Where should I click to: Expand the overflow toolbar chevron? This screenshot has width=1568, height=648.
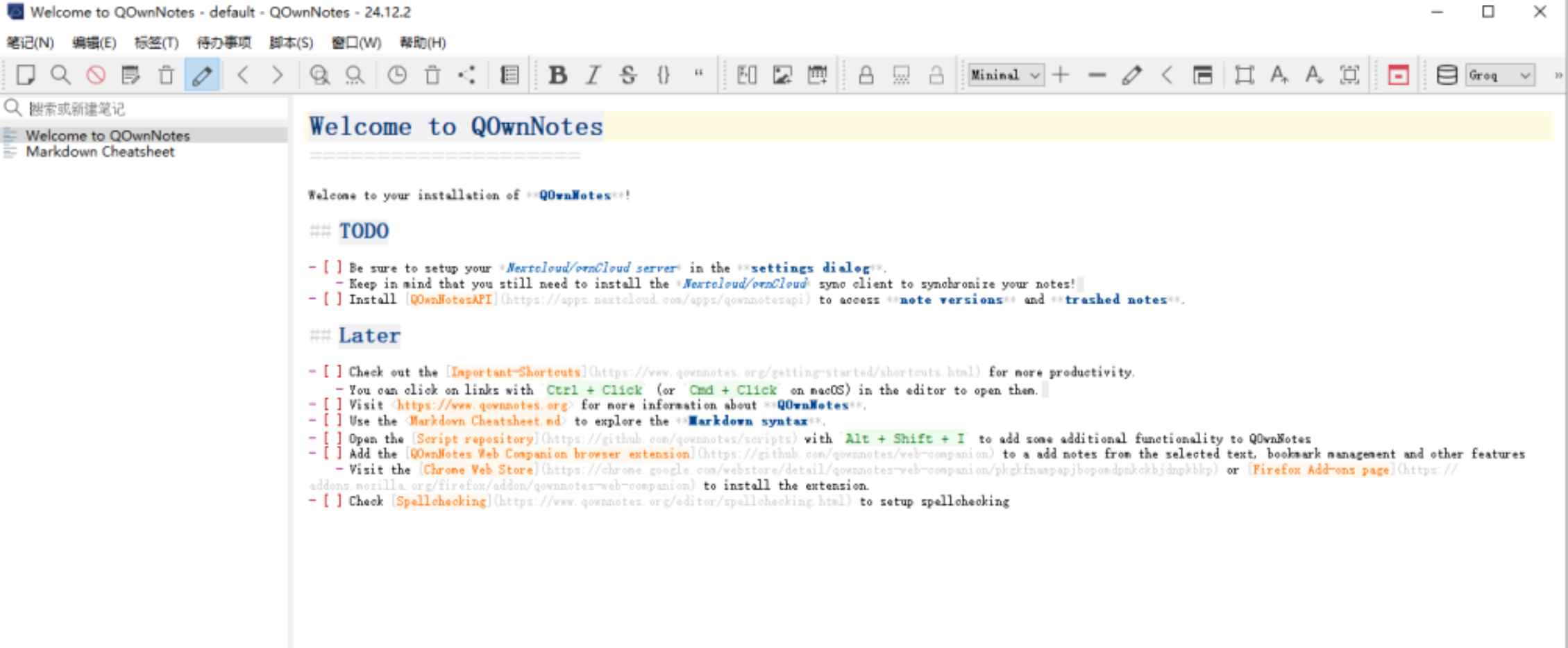point(1559,75)
